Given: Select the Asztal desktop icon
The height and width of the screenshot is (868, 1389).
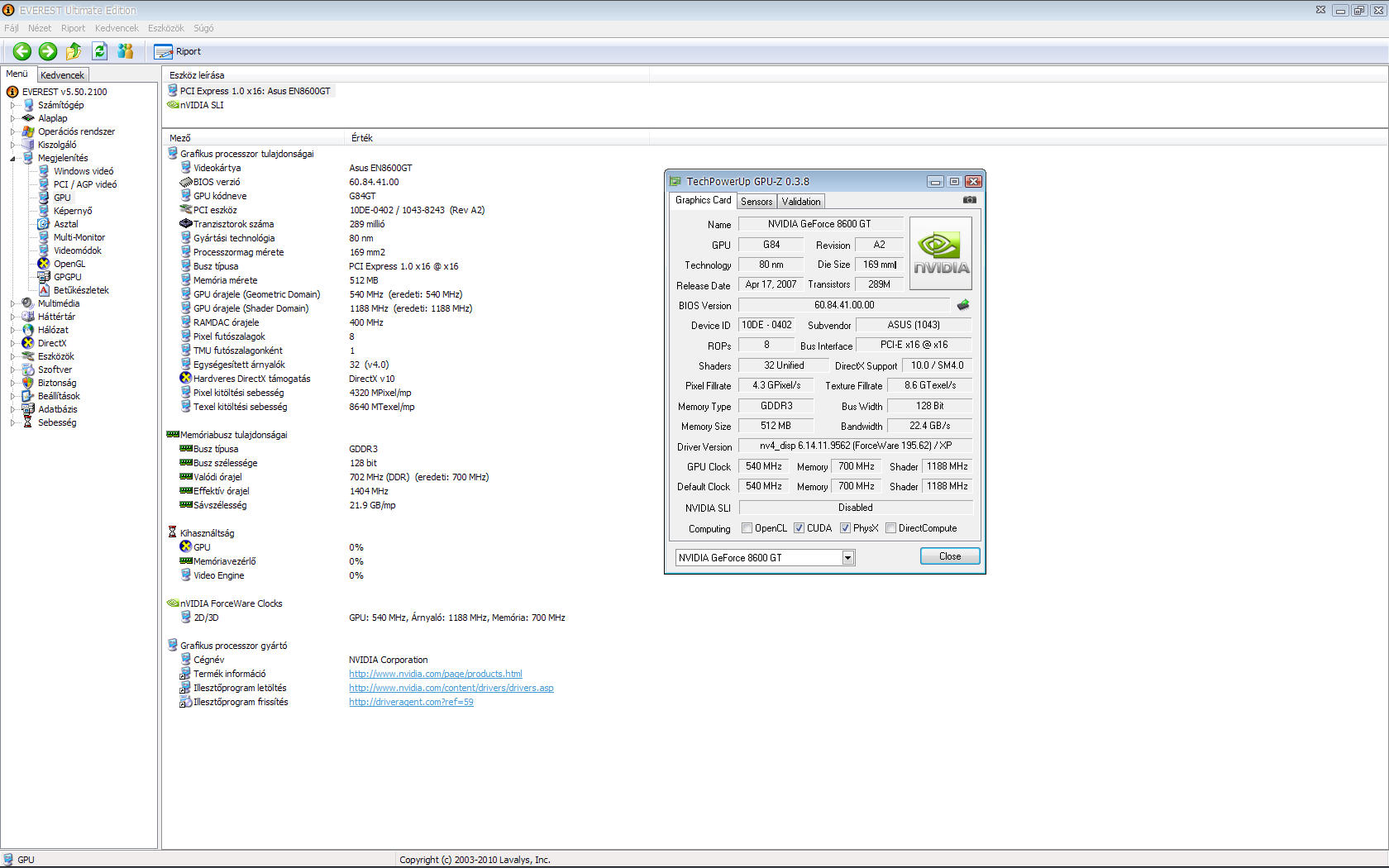Looking at the screenshot, I should (x=44, y=224).
